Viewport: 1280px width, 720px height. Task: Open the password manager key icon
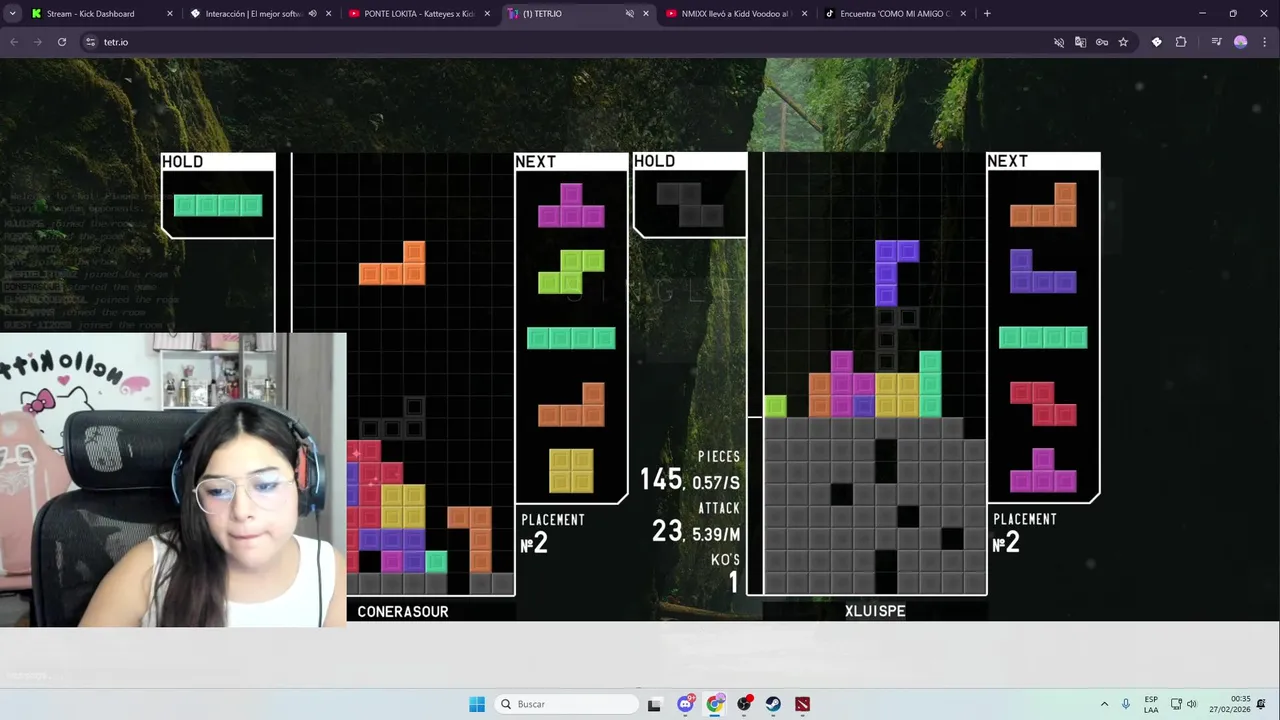(x=1102, y=42)
